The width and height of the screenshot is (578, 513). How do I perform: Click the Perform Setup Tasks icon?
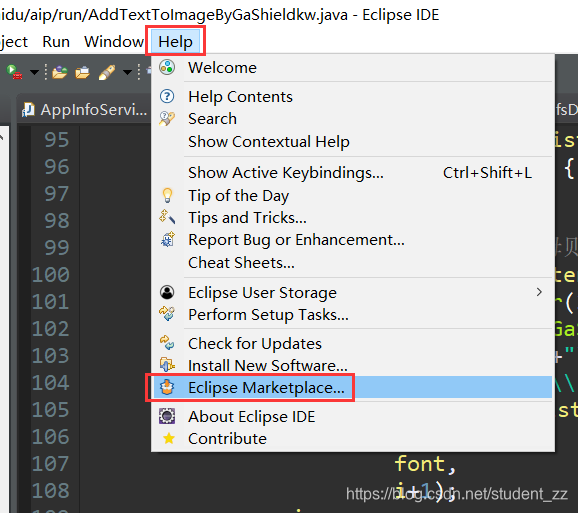point(167,314)
